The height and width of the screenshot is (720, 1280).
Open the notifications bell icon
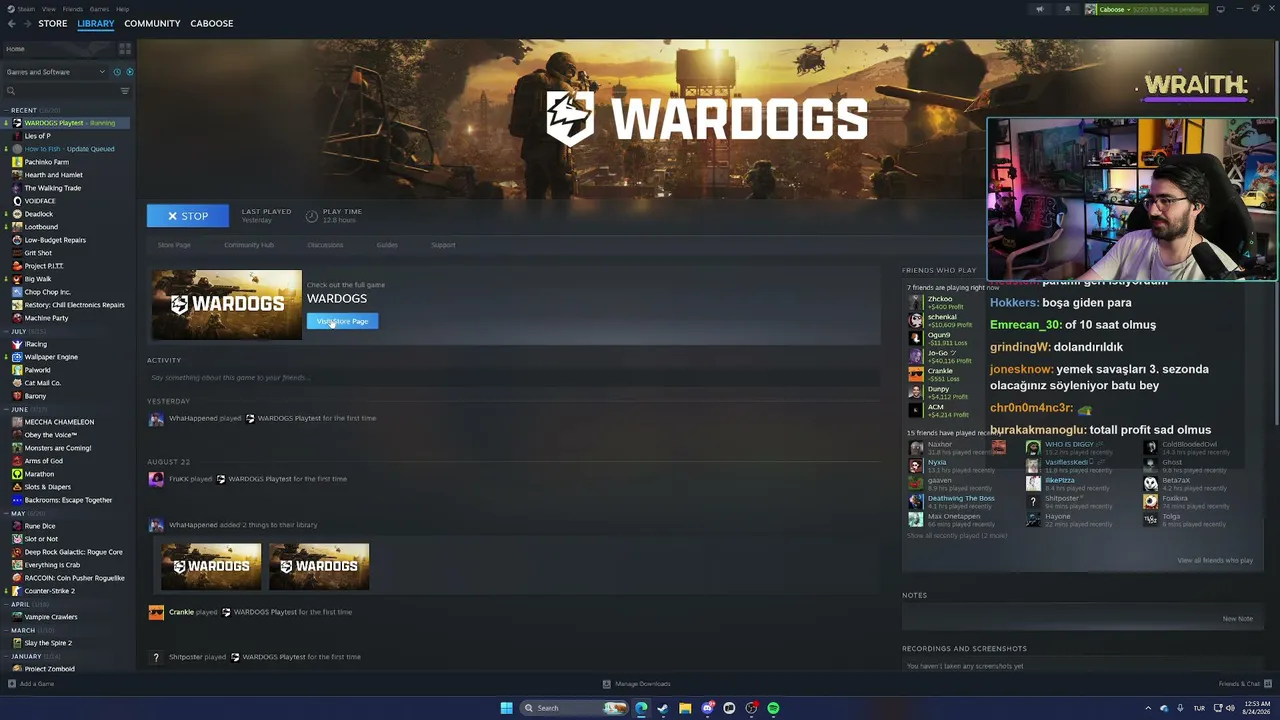1067,9
